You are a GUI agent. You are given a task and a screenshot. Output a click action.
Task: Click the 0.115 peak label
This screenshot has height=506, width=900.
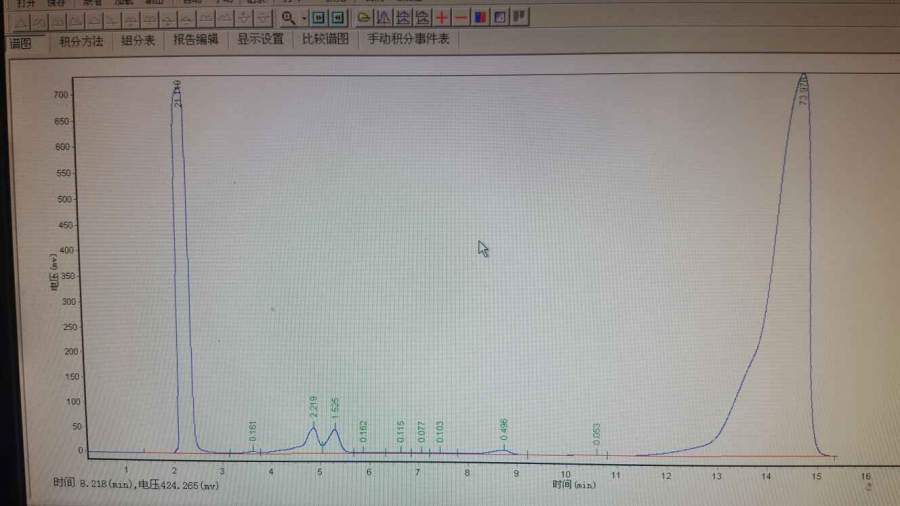pyautogui.click(x=401, y=431)
